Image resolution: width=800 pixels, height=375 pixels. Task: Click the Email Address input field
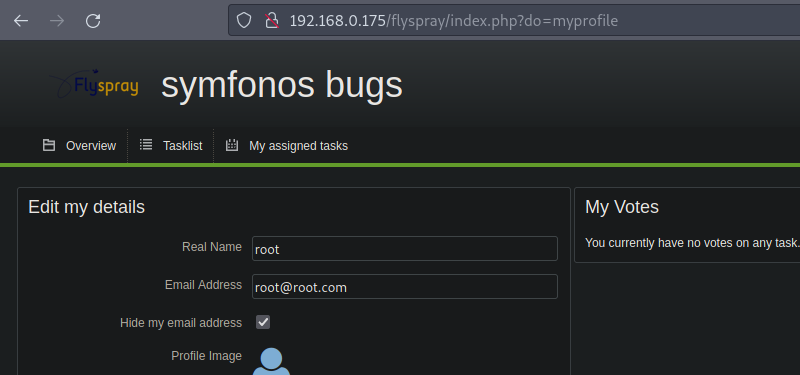(x=405, y=287)
